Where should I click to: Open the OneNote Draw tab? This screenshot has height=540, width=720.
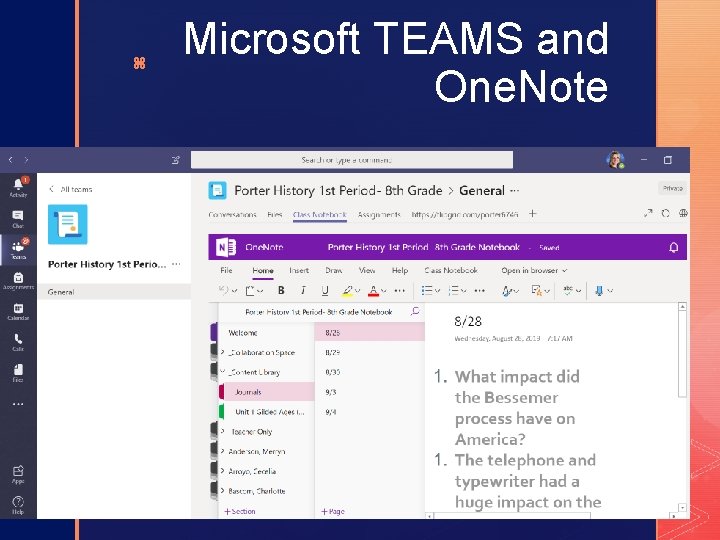[334, 270]
